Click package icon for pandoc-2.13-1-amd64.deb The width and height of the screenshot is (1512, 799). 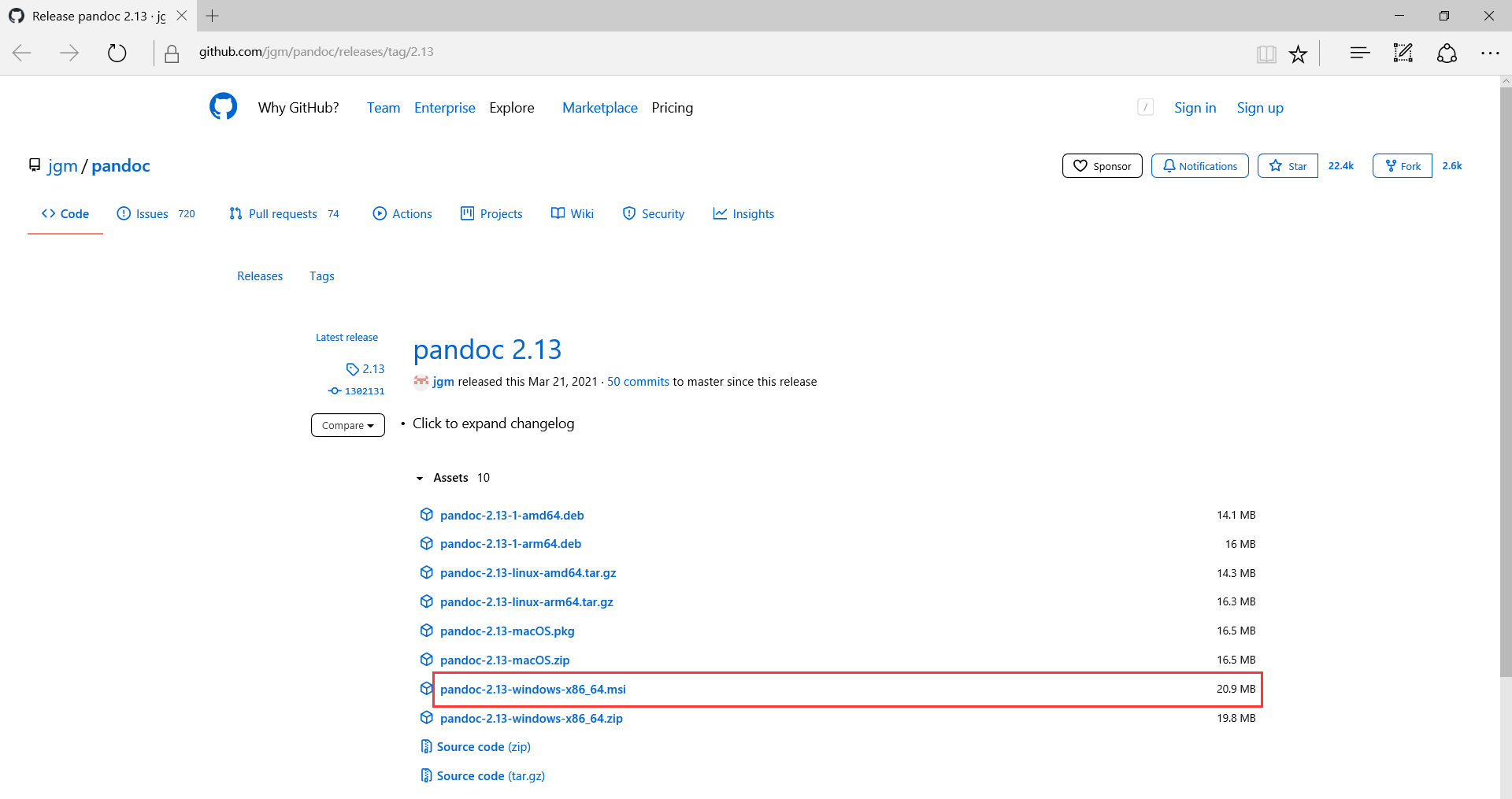(x=427, y=515)
